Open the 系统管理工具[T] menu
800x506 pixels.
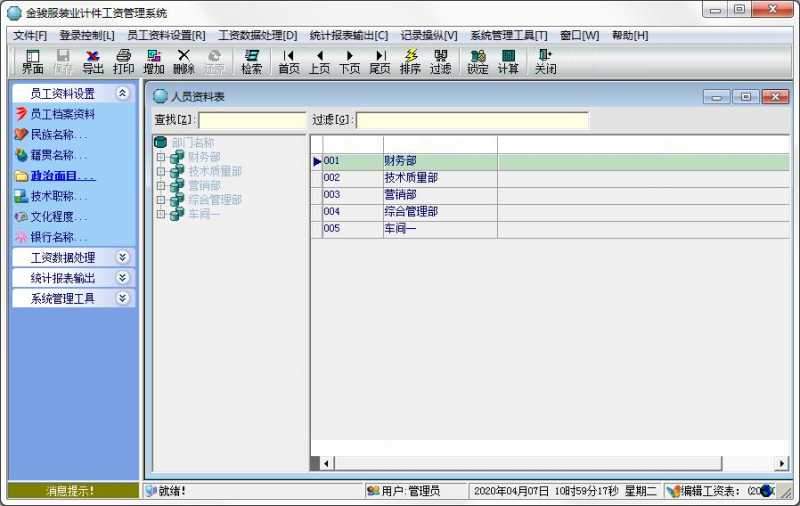(509, 35)
